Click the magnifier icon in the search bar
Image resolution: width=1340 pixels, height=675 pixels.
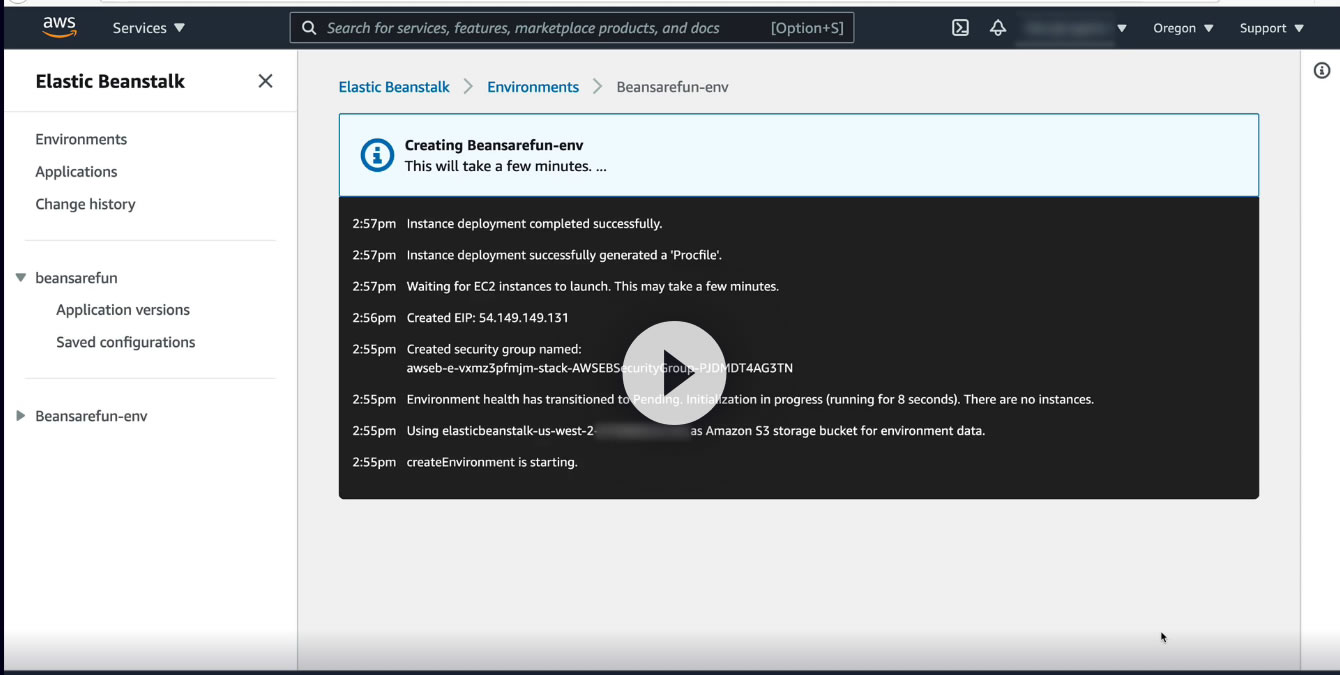(x=309, y=28)
